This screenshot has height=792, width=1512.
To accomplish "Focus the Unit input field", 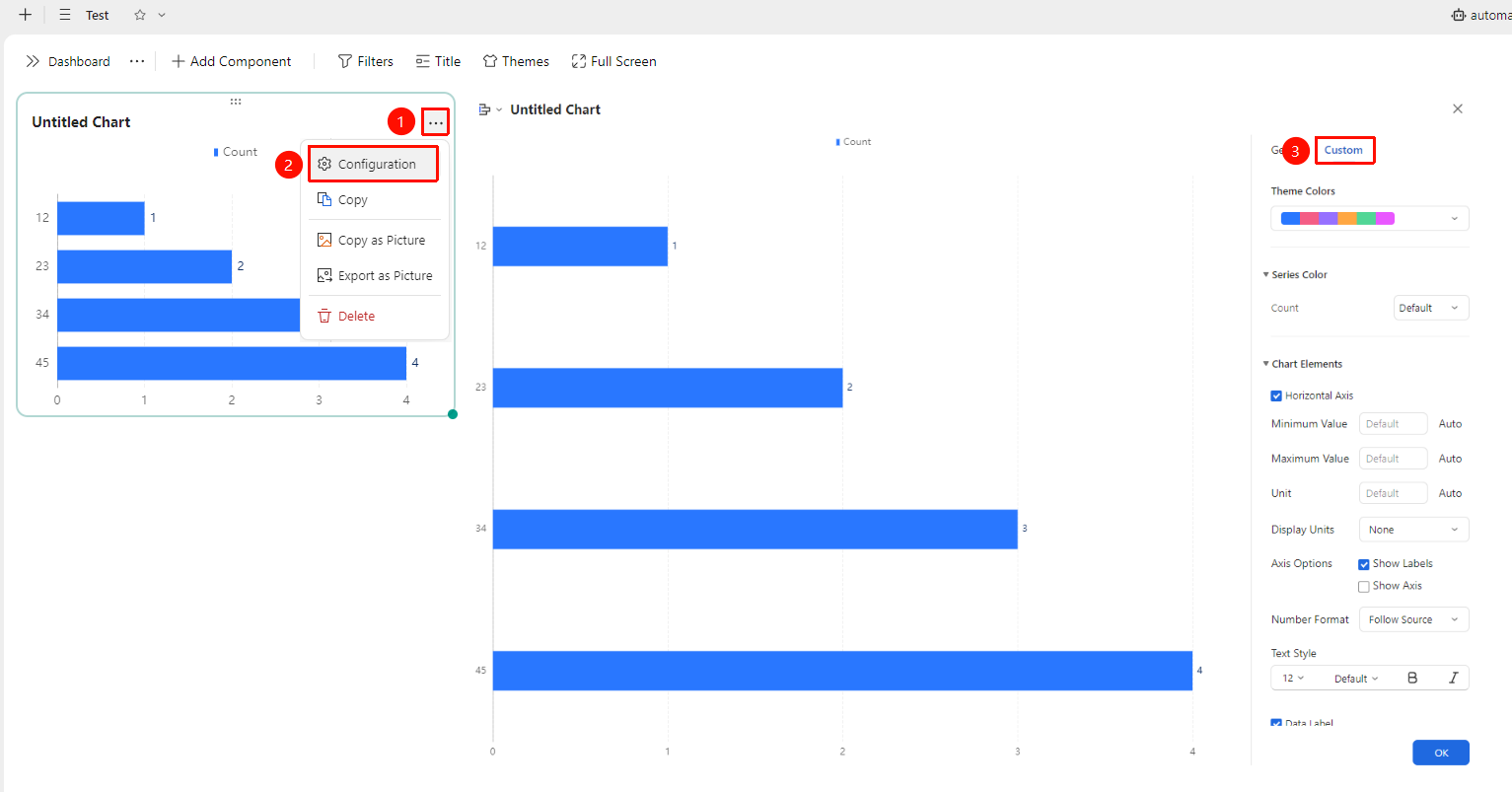I will click(1393, 493).
